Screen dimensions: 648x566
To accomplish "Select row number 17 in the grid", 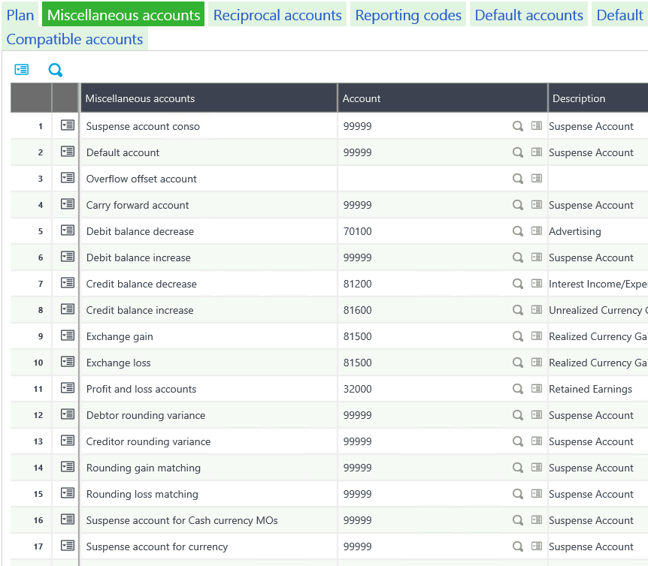I will point(38,547).
